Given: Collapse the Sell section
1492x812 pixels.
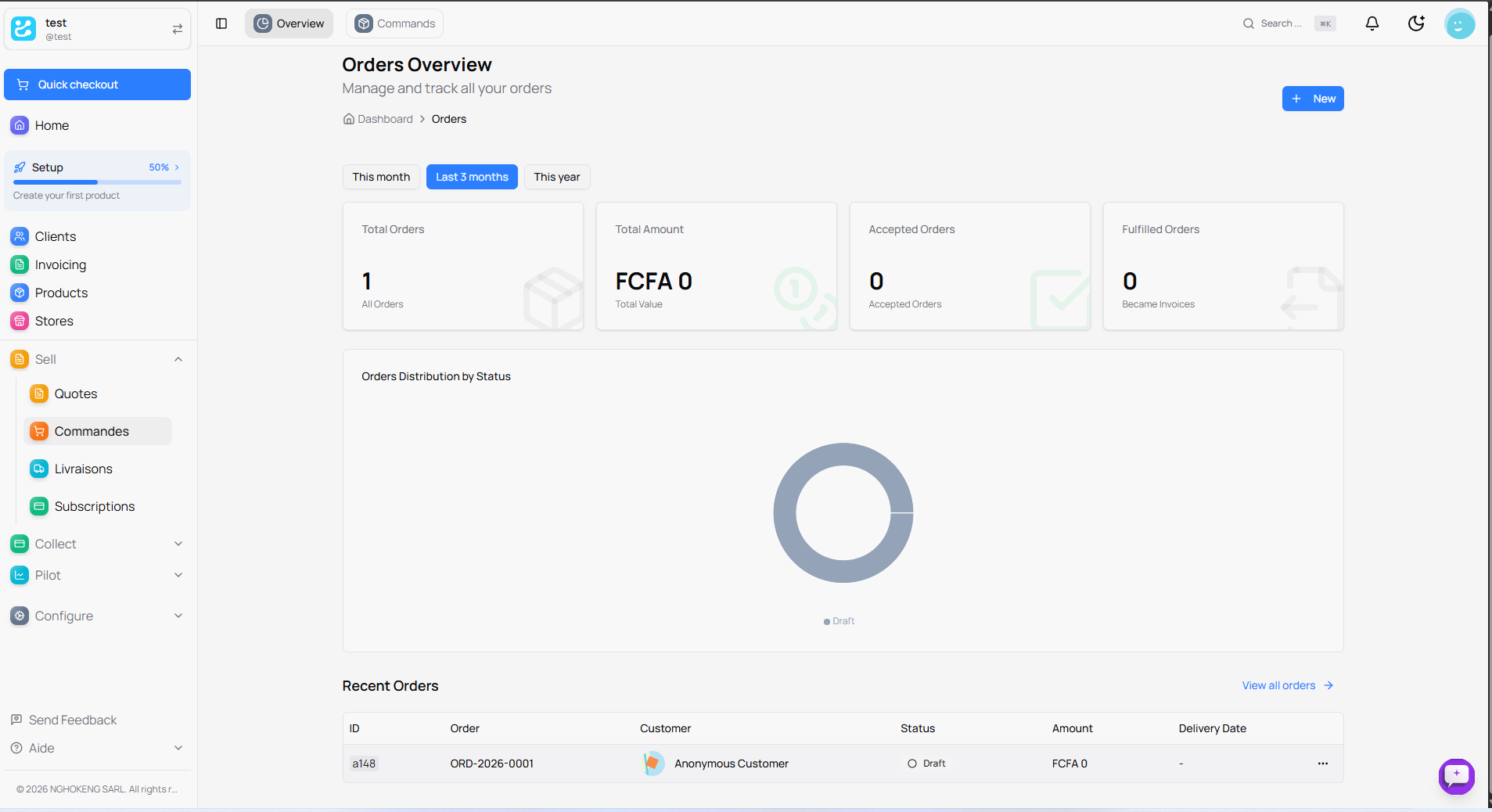Looking at the screenshot, I should [x=178, y=359].
